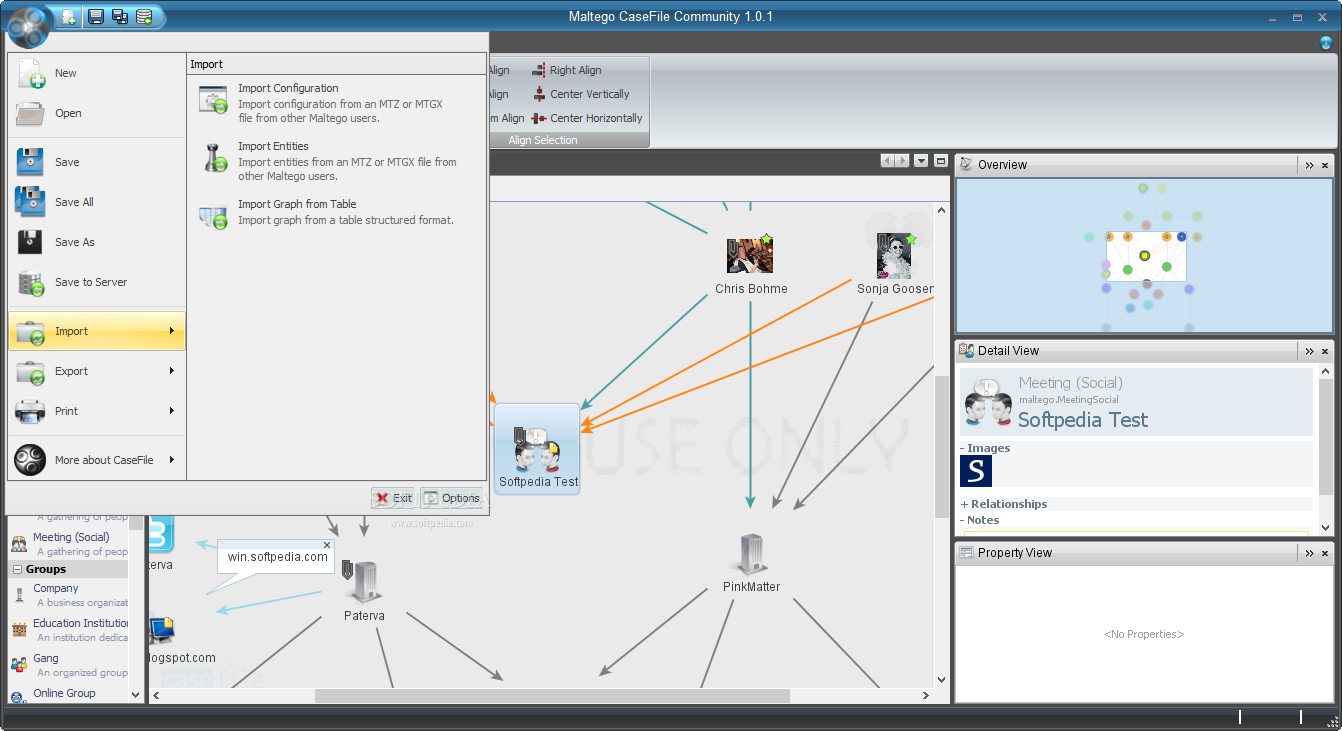Viewport: 1342px width, 731px height.
Task: Click the Import Configuration icon
Action: tap(213, 100)
